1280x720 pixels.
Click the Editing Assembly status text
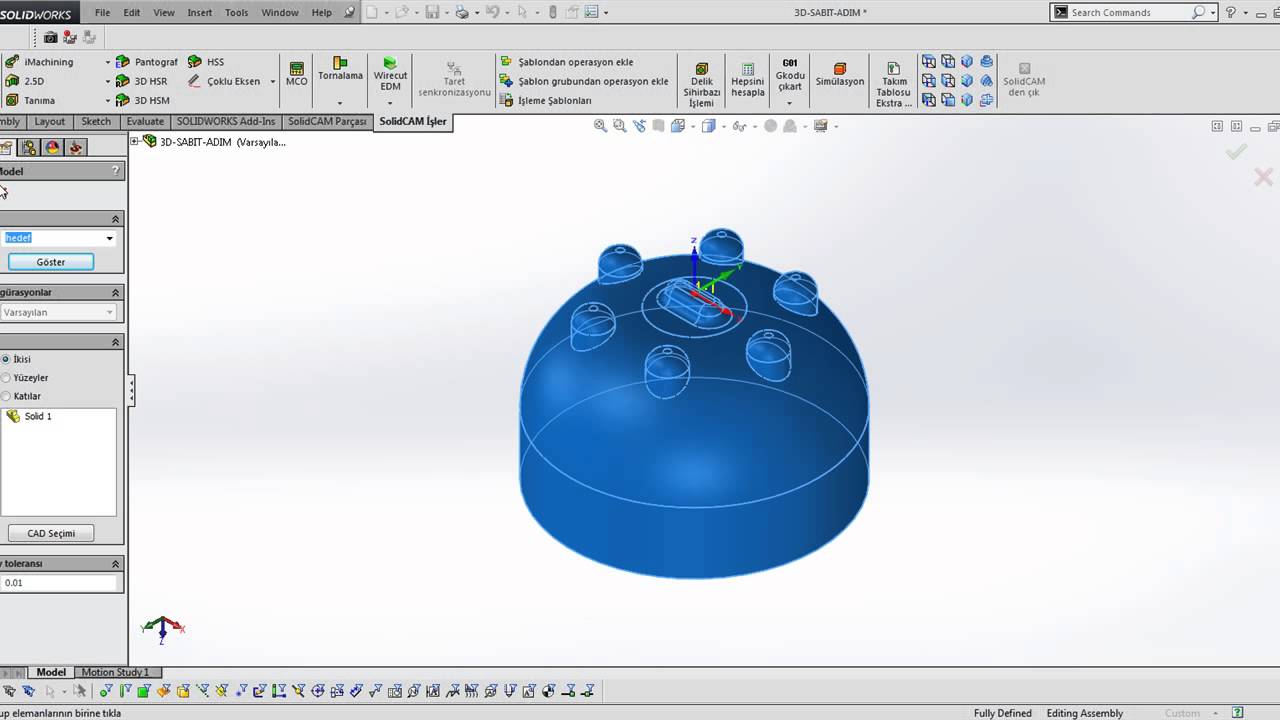coord(1085,713)
